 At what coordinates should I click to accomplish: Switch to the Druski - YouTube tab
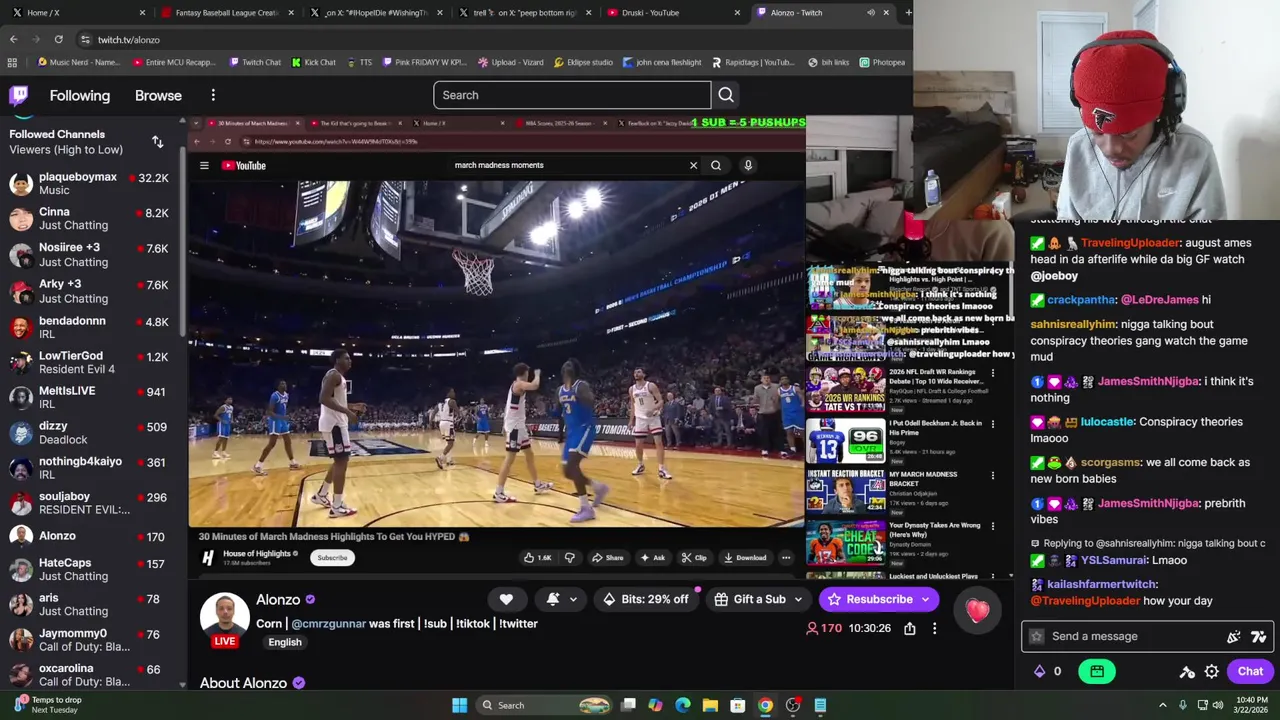pyautogui.click(x=676, y=13)
